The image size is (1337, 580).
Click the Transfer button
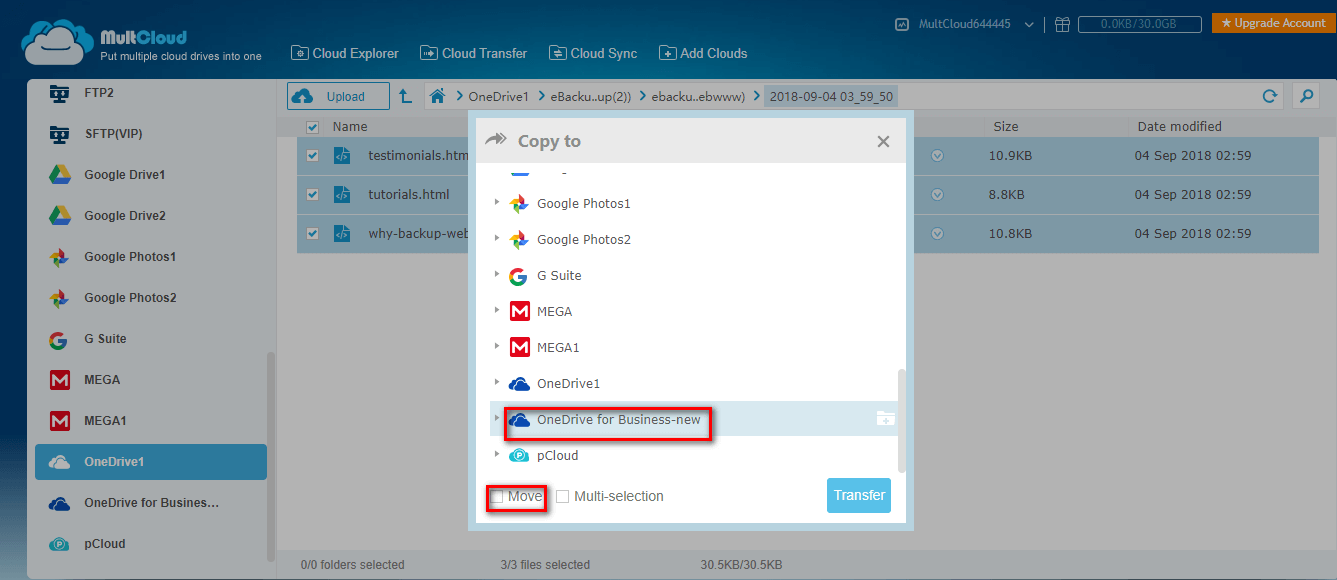[859, 495]
